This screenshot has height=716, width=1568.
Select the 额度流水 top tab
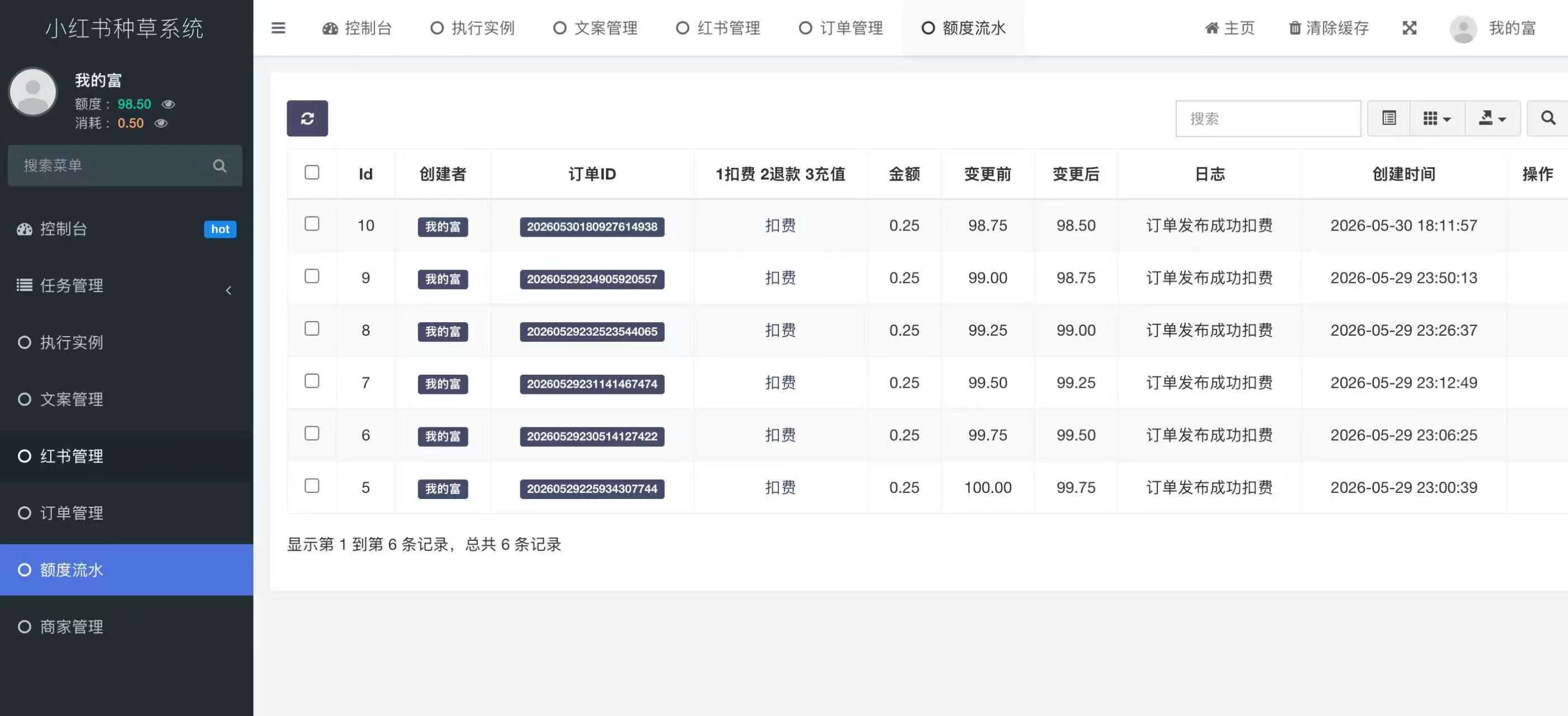pos(964,28)
